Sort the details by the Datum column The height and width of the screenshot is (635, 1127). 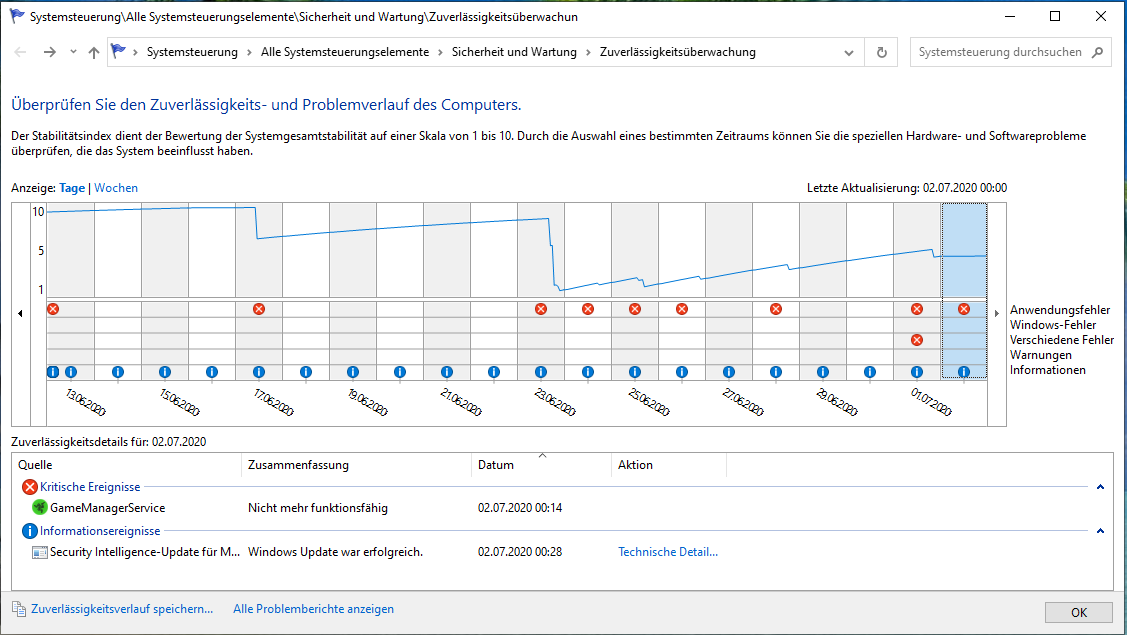click(541, 465)
